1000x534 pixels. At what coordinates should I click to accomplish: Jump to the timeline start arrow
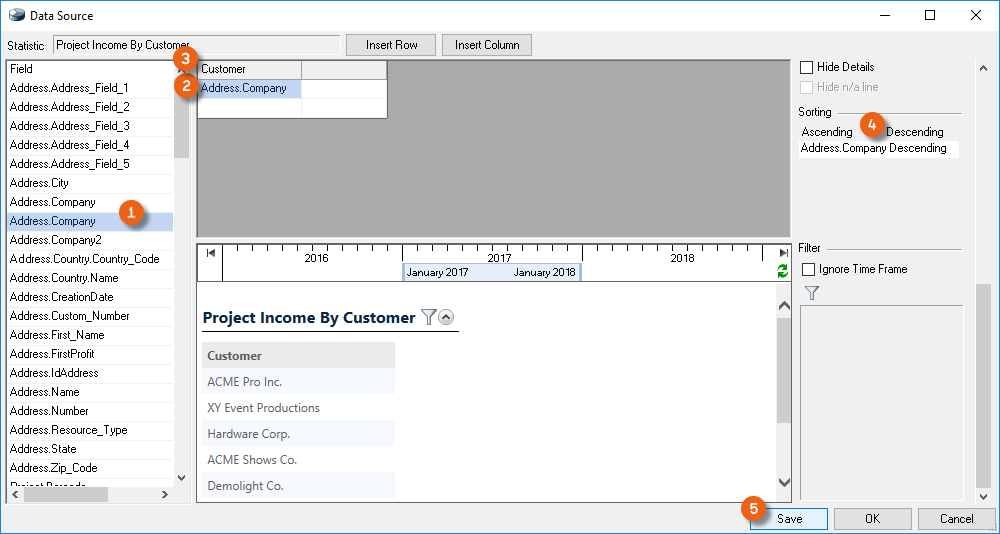point(210,253)
